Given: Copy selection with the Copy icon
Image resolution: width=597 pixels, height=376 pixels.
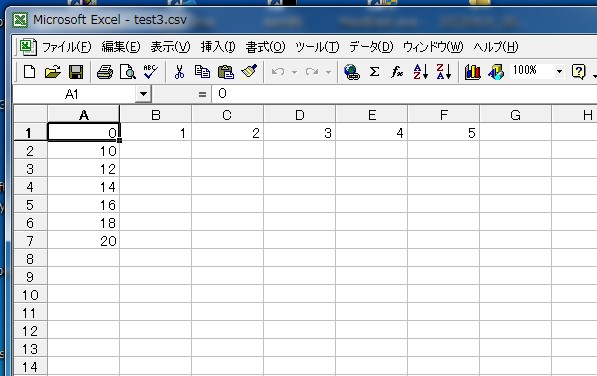Looking at the screenshot, I should click(202, 72).
